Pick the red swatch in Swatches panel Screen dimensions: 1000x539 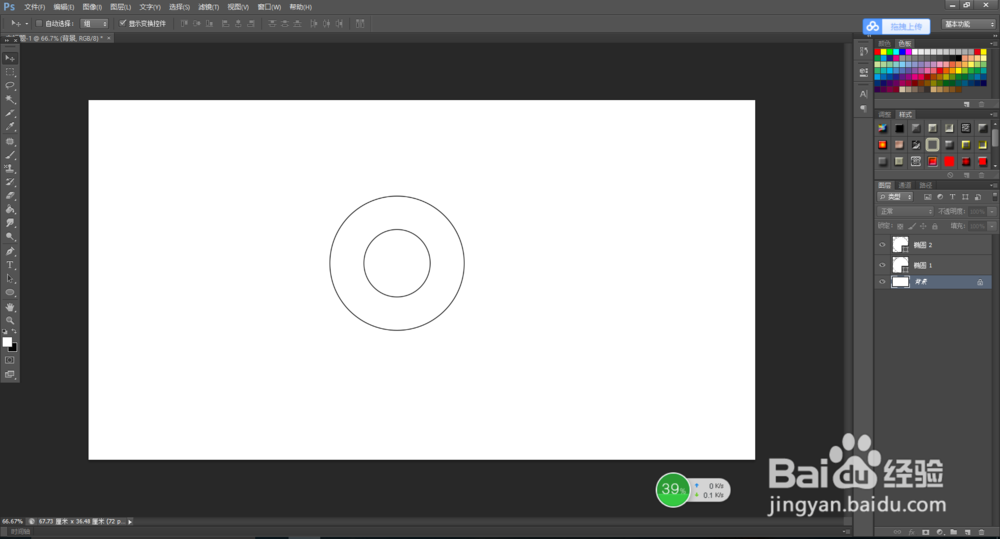878,52
